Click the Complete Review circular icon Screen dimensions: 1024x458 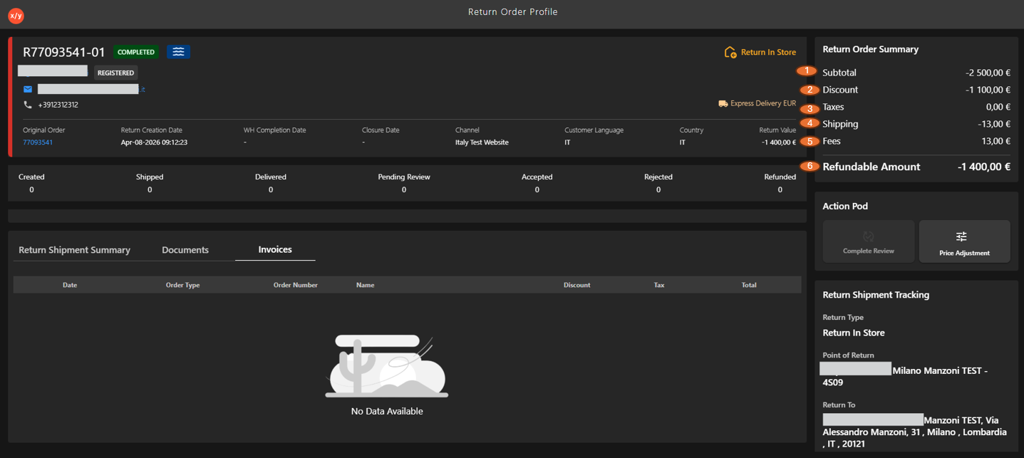(869, 237)
